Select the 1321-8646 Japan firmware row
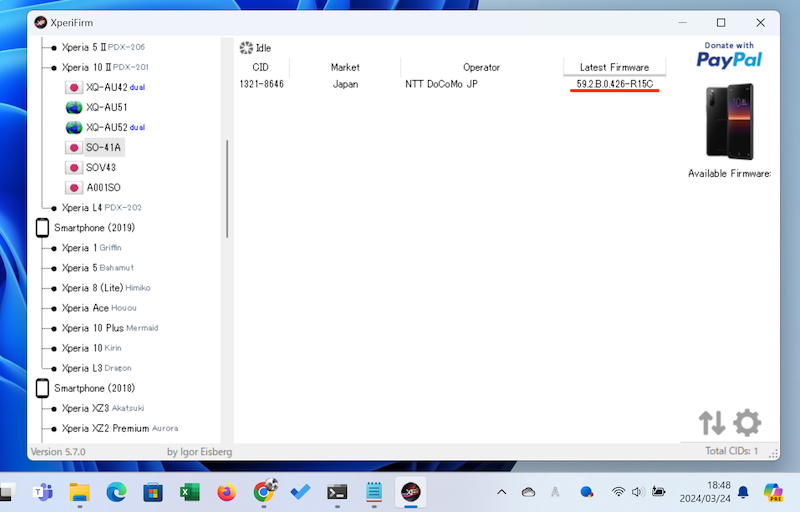The width and height of the screenshot is (800, 512). [450, 84]
